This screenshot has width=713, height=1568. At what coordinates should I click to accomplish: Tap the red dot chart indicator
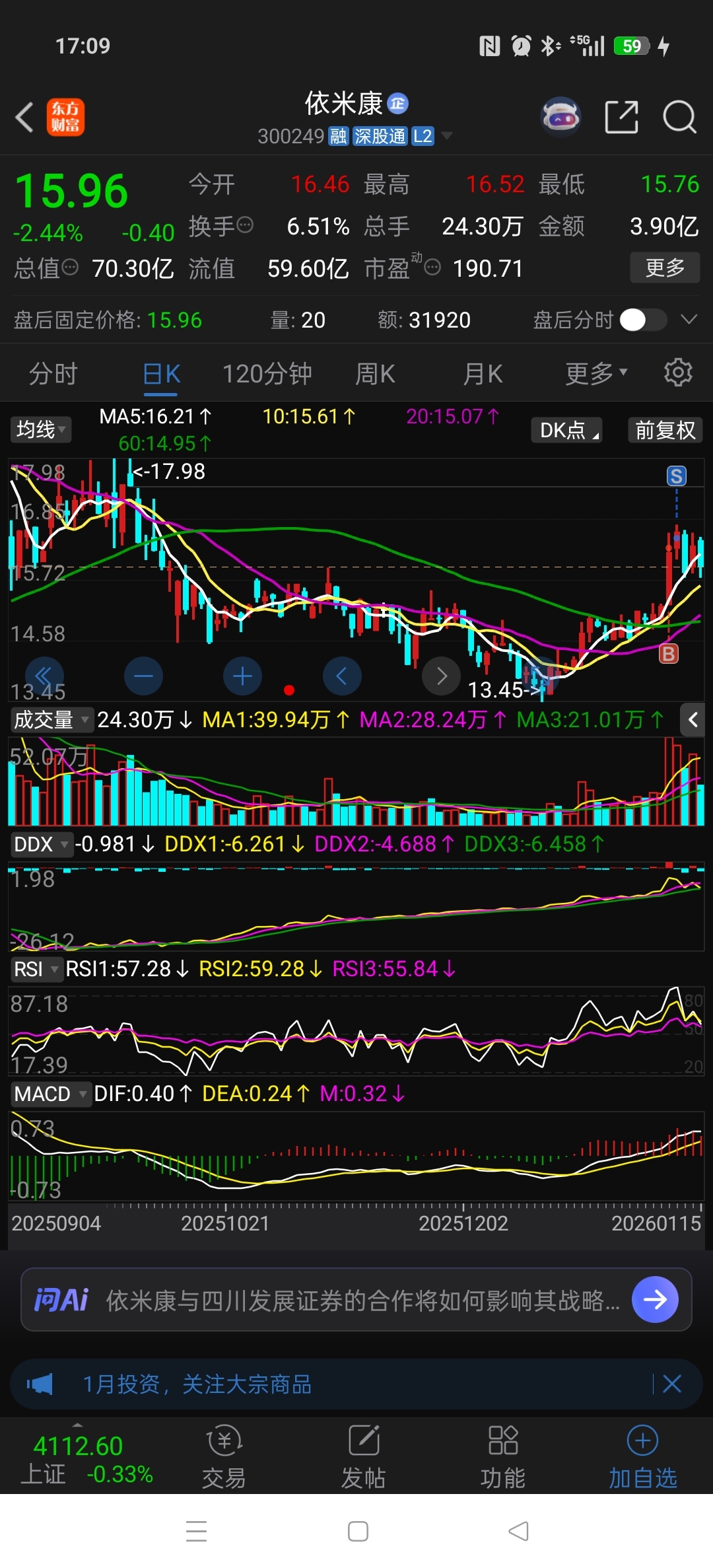(289, 690)
